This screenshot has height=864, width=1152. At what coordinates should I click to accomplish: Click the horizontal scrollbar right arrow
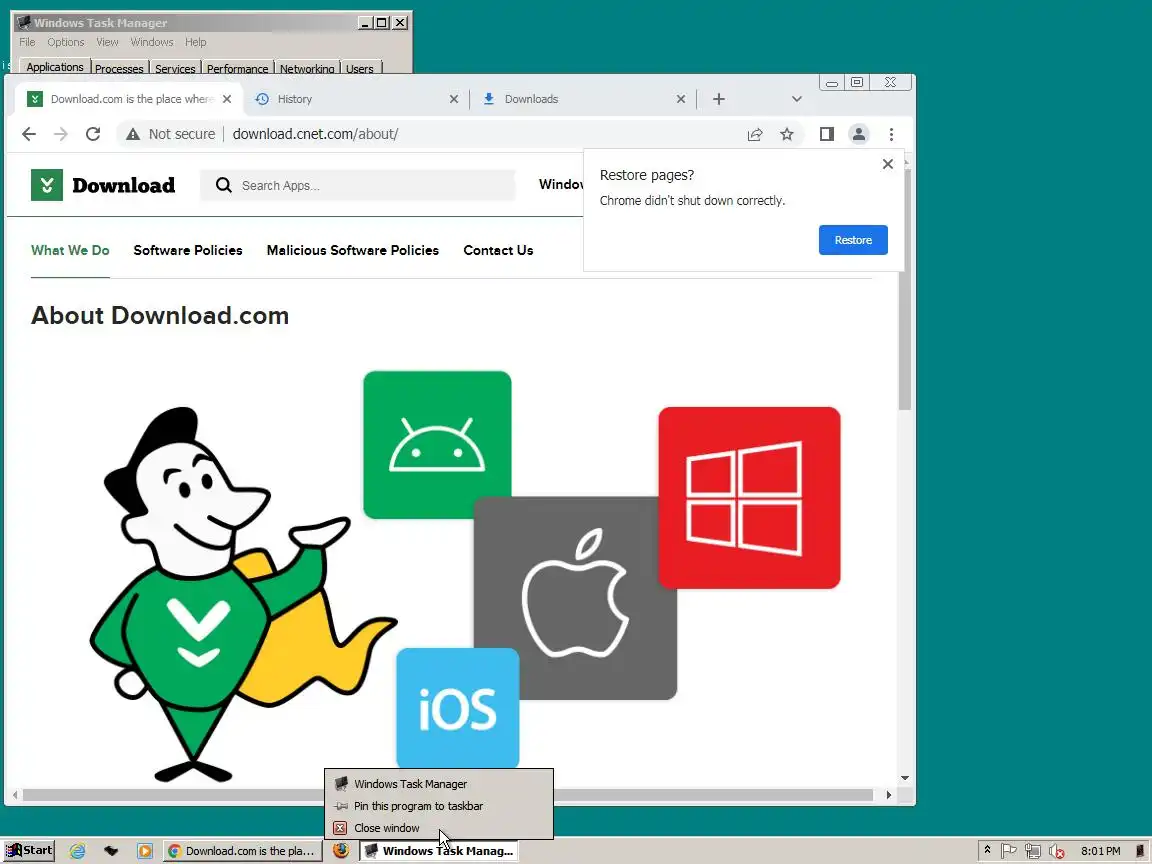[889, 795]
